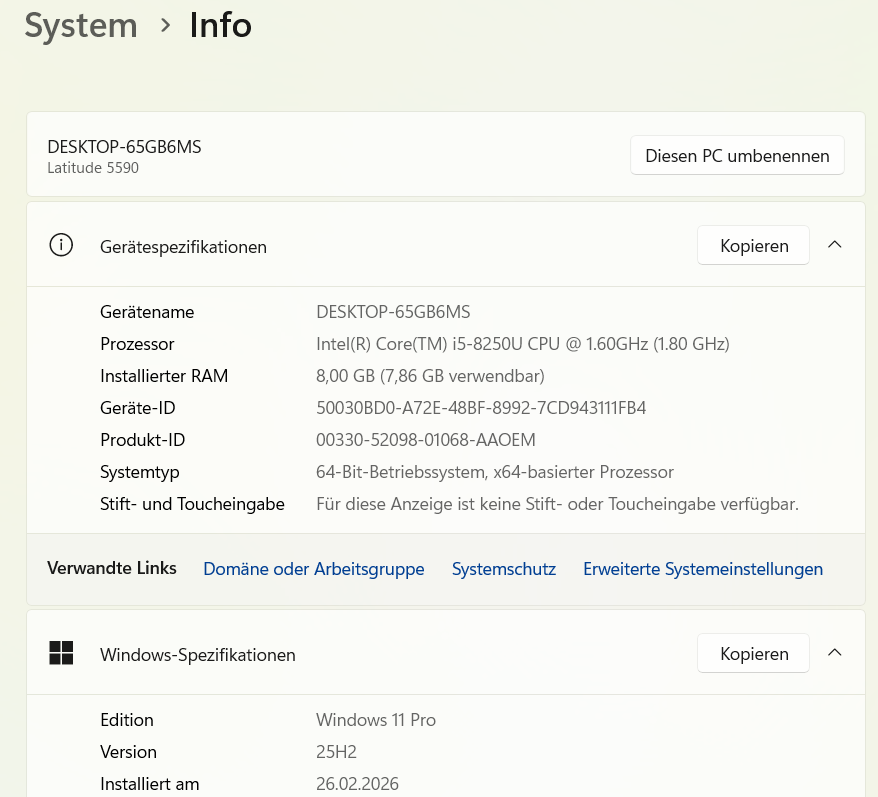Select the '8,00 GB (7,86 GB verwendbar)' value
The image size is (878, 797).
click(x=430, y=376)
